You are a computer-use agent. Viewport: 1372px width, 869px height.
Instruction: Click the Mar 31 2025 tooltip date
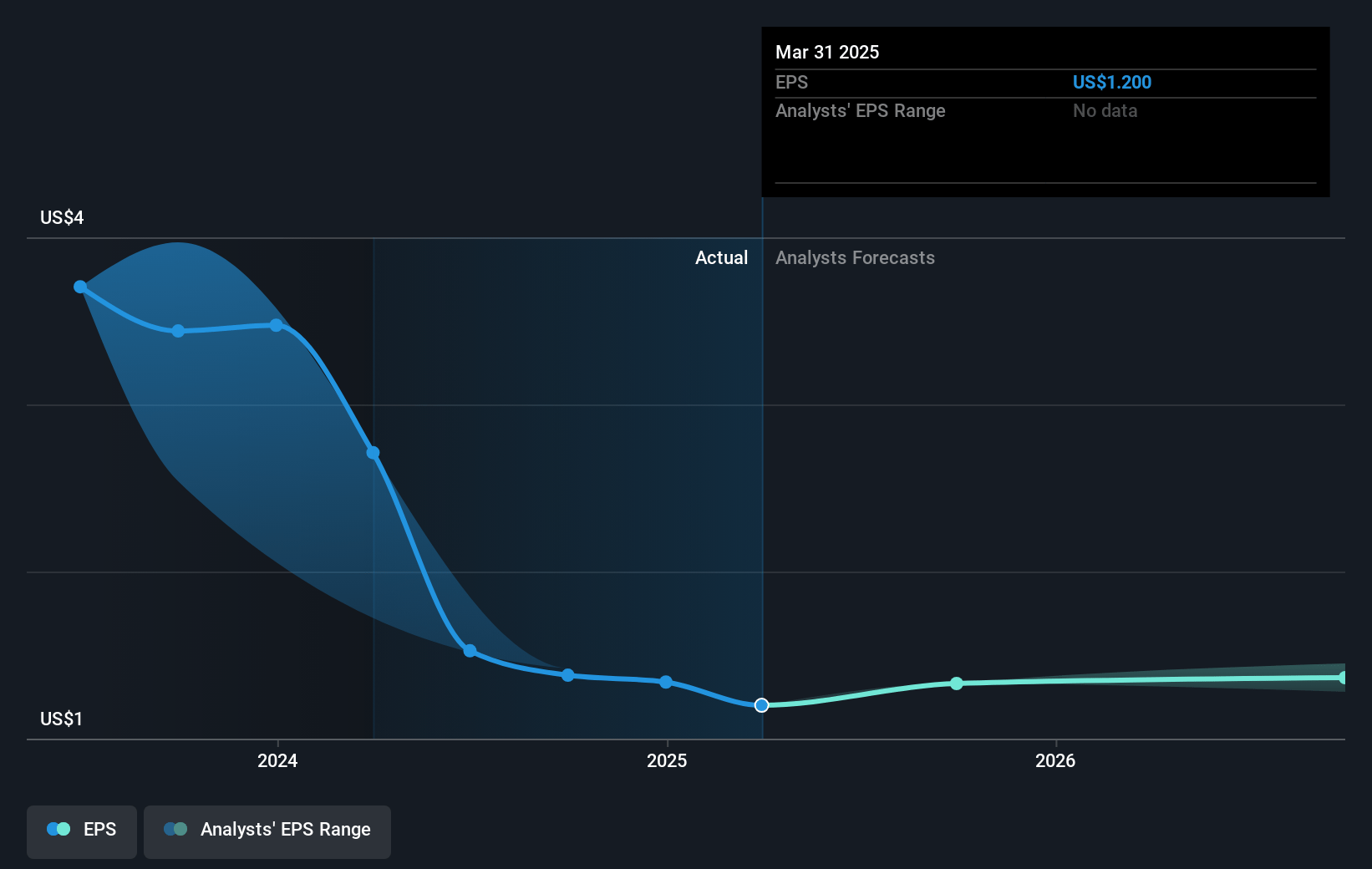[x=827, y=52]
